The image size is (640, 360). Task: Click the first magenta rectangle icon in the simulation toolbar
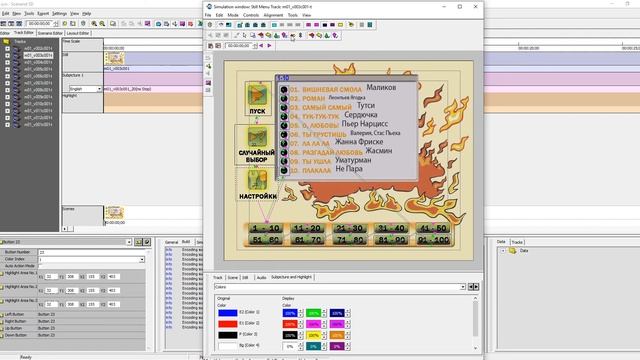pyautogui.click(x=309, y=25)
